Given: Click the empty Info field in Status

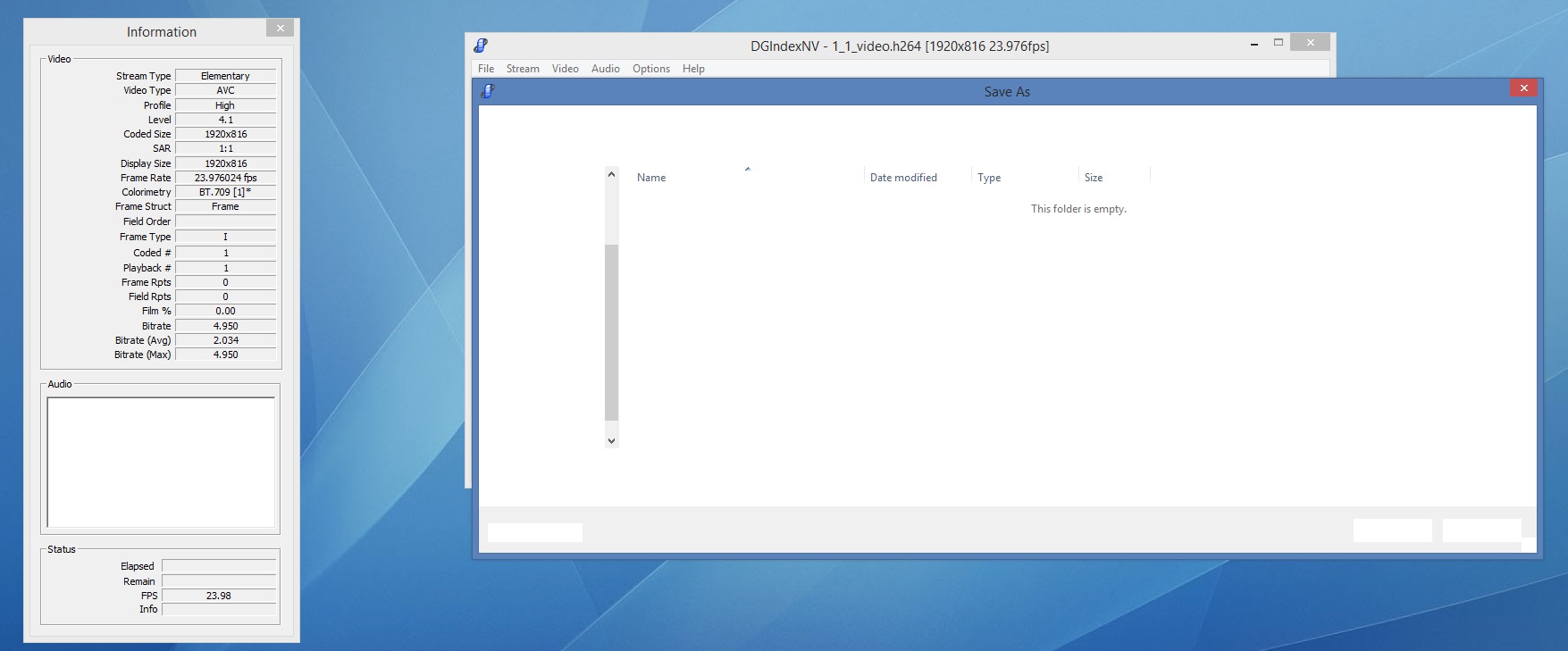Looking at the screenshot, I should 219,609.
